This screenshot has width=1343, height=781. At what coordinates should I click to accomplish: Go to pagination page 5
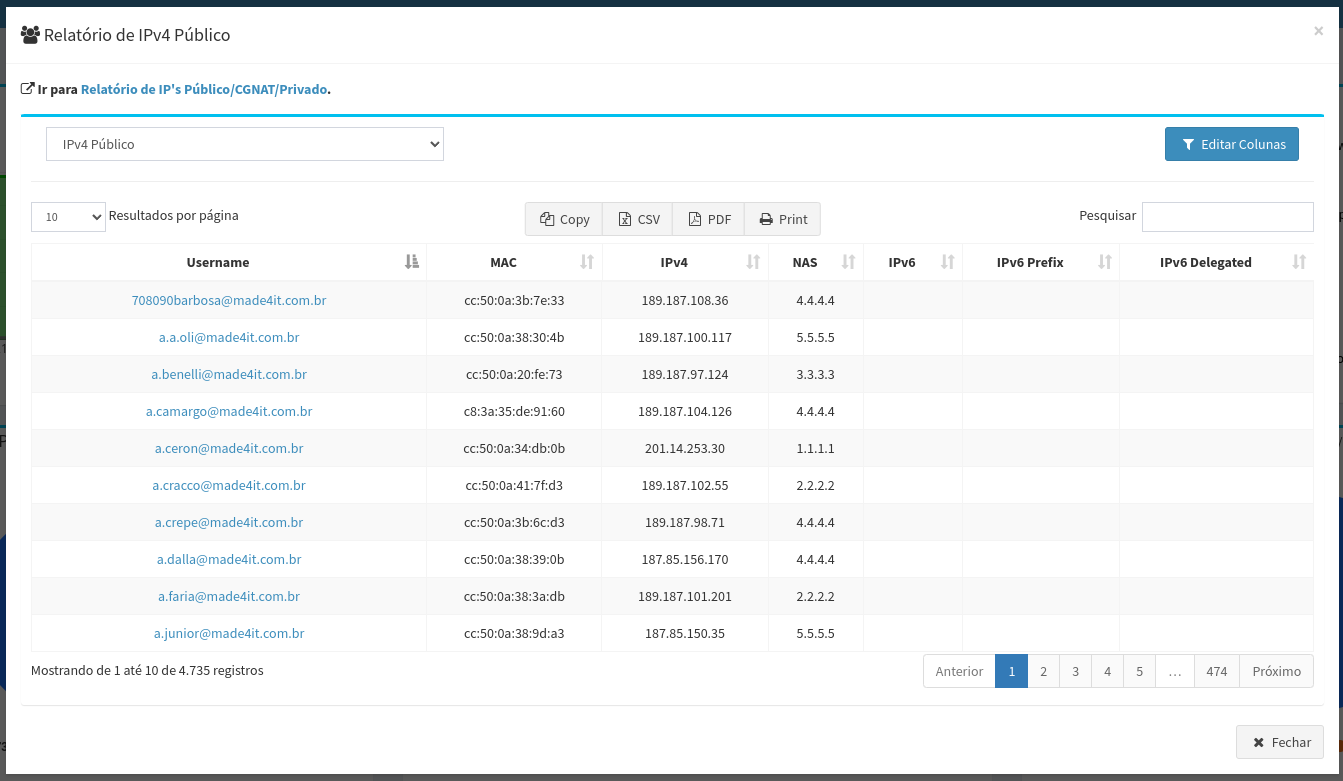tap(1139, 671)
